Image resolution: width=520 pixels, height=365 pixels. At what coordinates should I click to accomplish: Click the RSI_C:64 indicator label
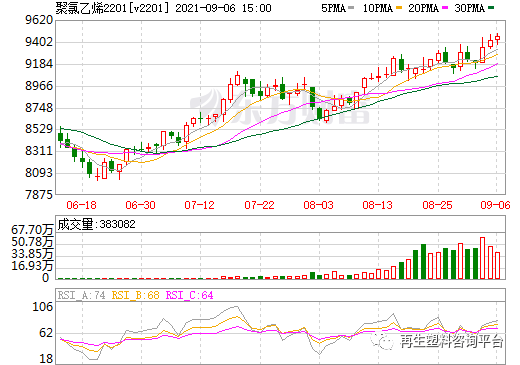(190, 295)
